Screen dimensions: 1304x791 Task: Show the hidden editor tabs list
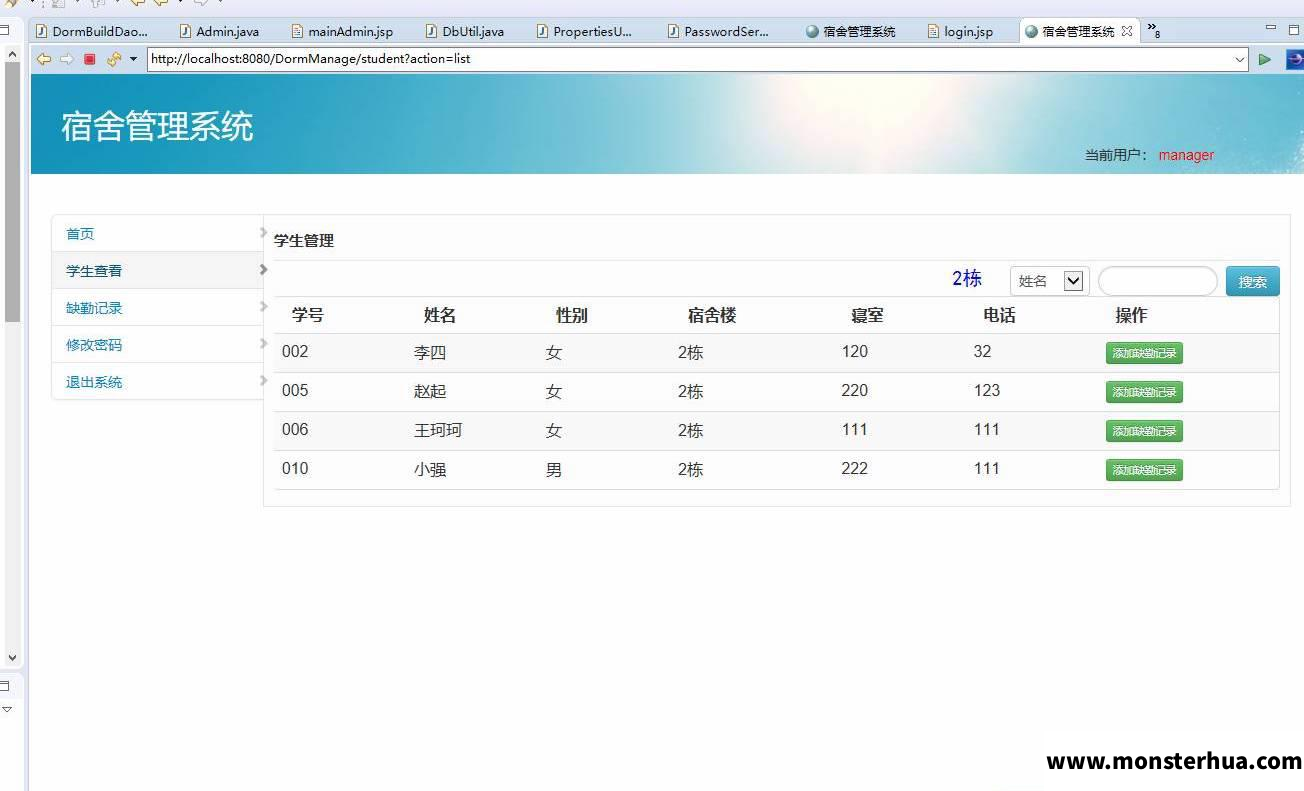click(x=1153, y=30)
